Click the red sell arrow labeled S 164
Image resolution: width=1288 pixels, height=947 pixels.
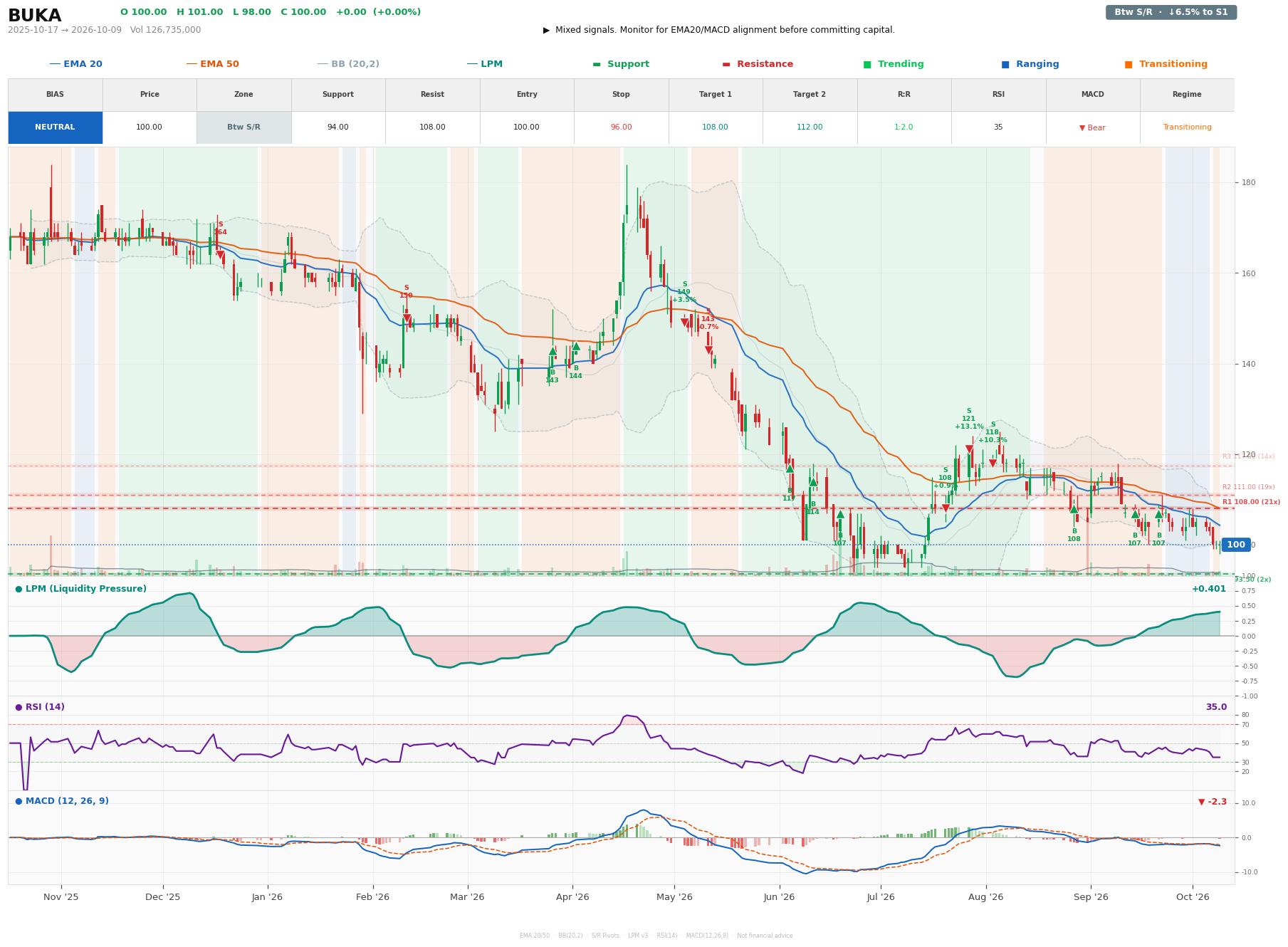220,255
